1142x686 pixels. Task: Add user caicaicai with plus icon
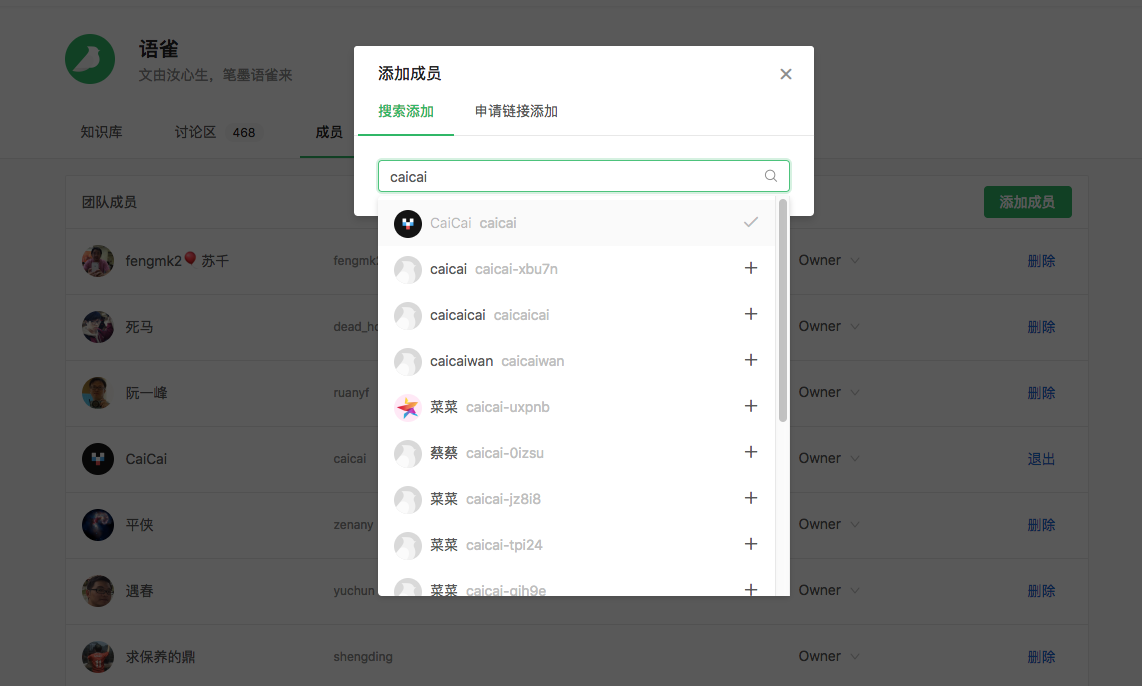tap(751, 314)
